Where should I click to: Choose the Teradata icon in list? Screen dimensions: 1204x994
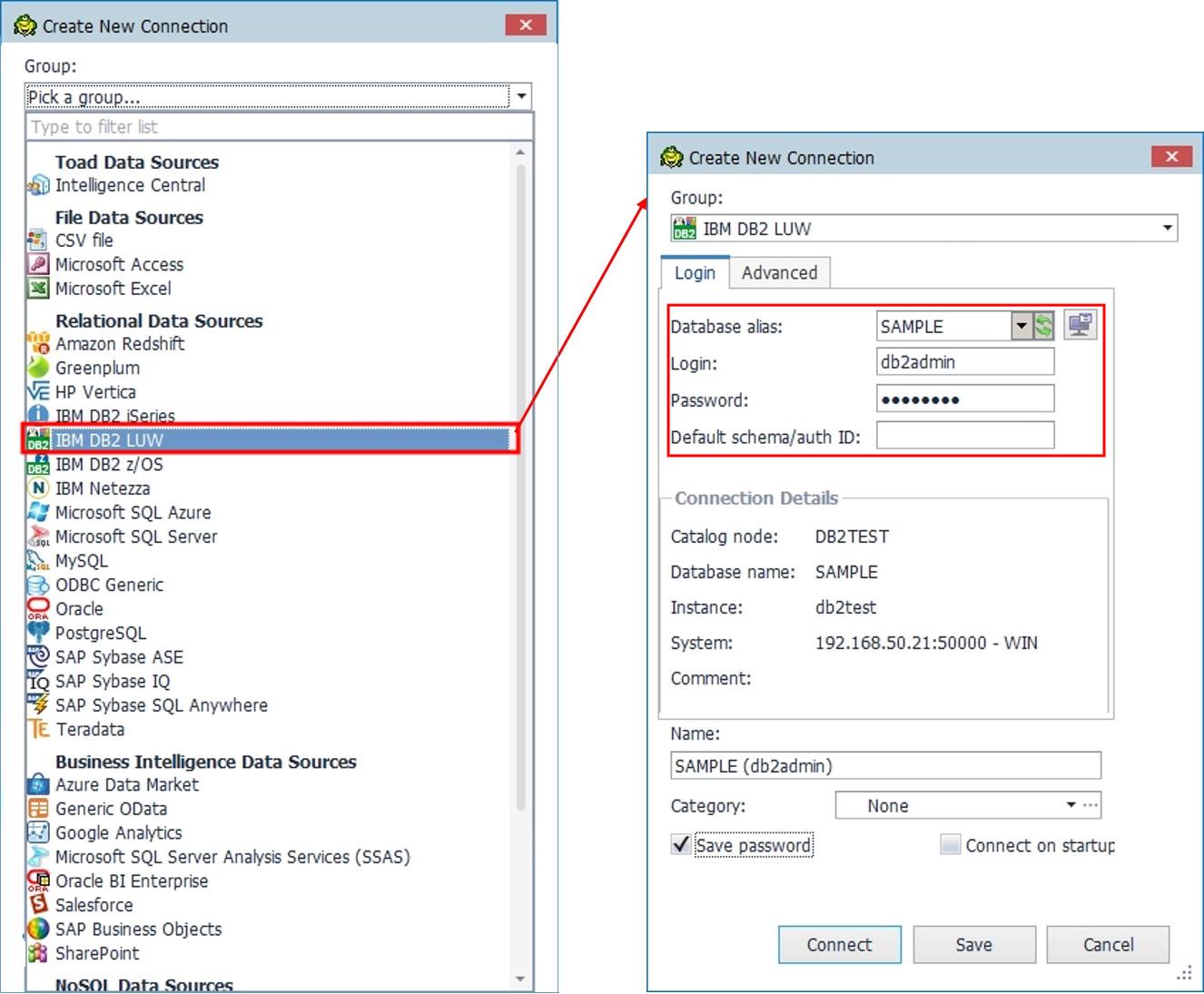[38, 730]
